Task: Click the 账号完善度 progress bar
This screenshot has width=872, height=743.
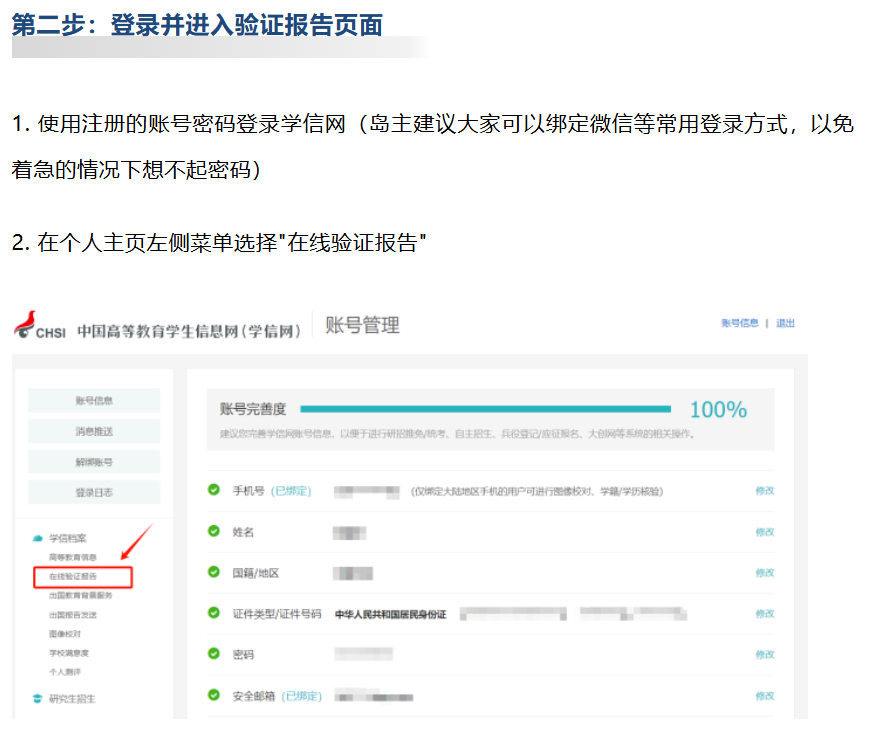Action: 485,409
